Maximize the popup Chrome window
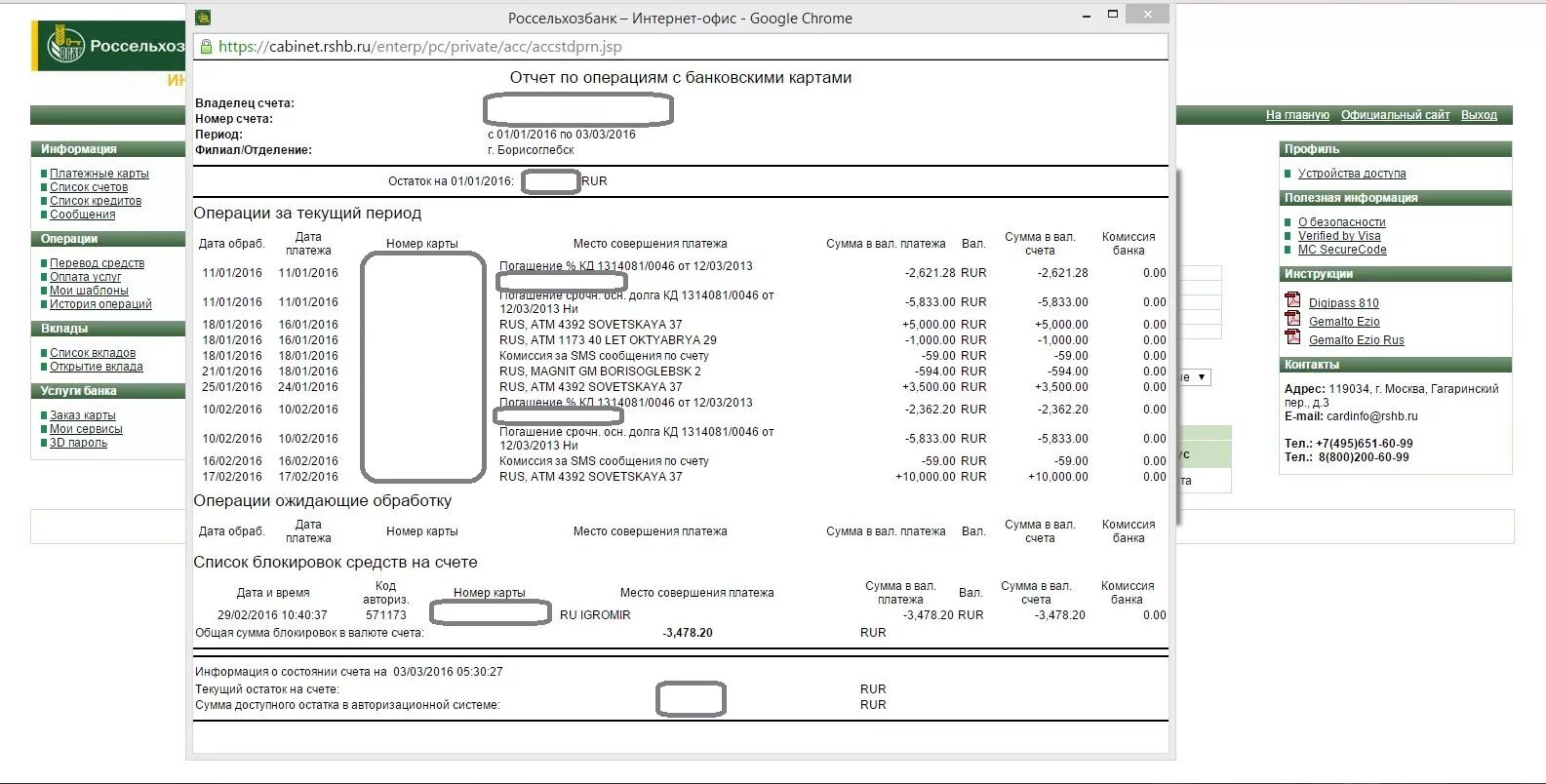1546x784 pixels. click(1113, 15)
